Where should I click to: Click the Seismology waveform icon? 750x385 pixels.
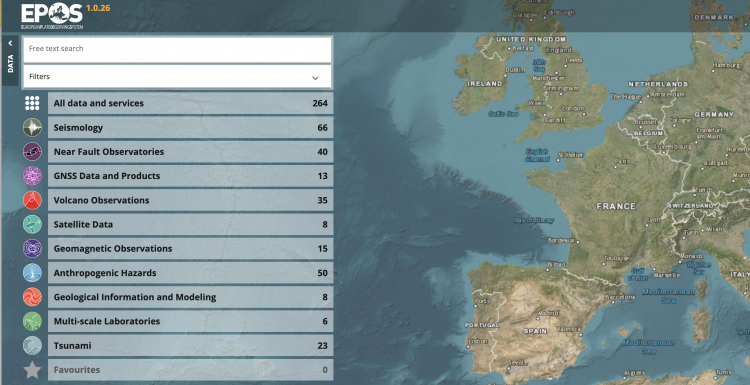coord(32,128)
